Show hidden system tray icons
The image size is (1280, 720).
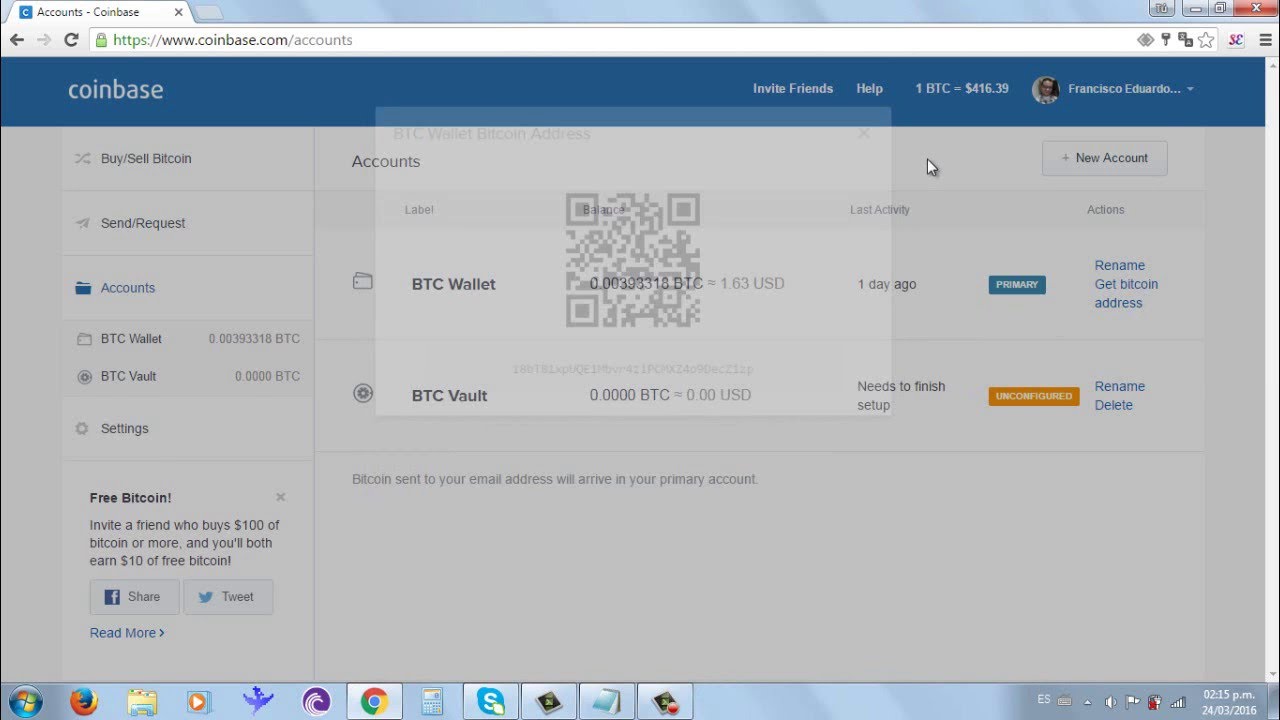1087,702
